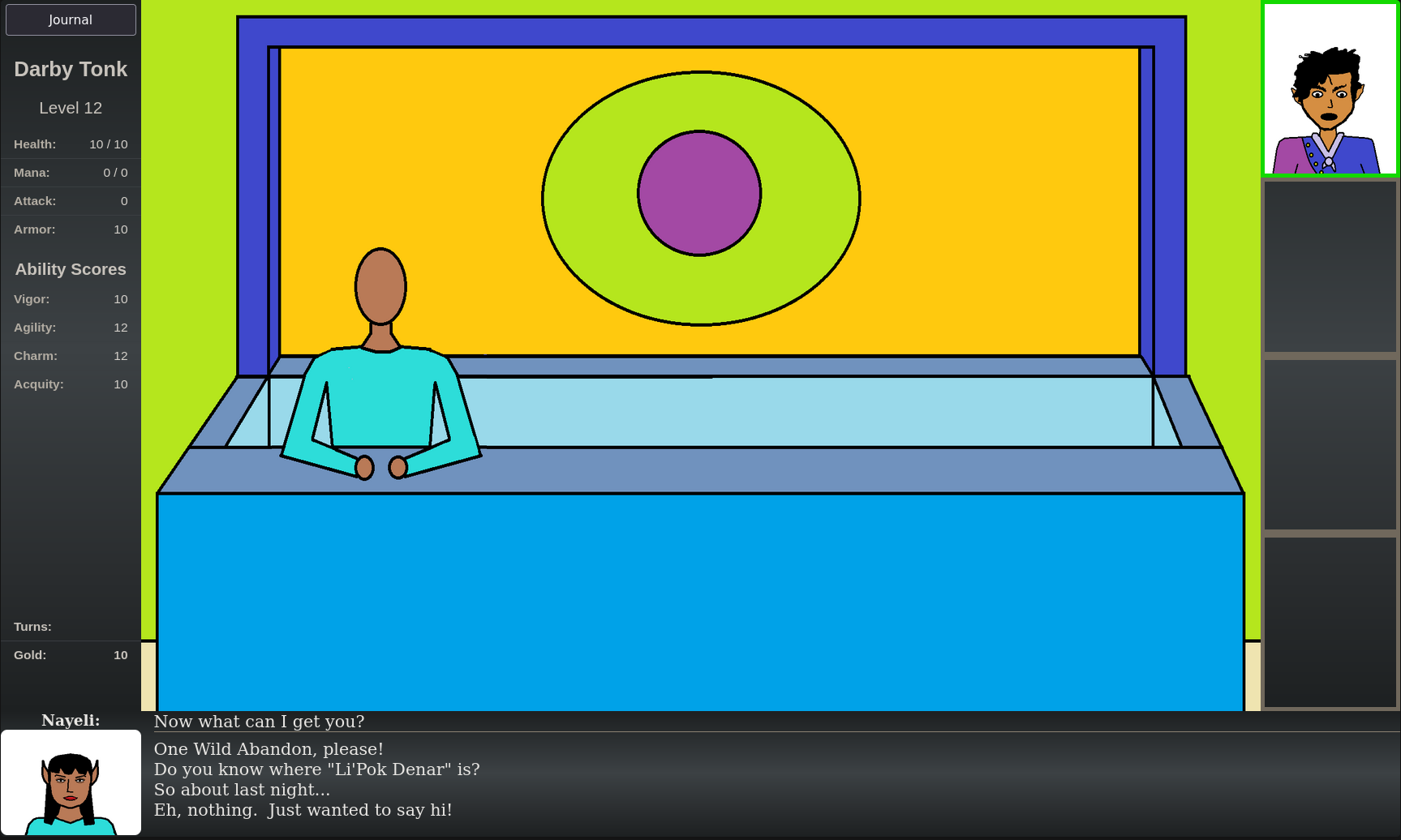Click the third empty party slot
1401x840 pixels.
tap(1330, 445)
